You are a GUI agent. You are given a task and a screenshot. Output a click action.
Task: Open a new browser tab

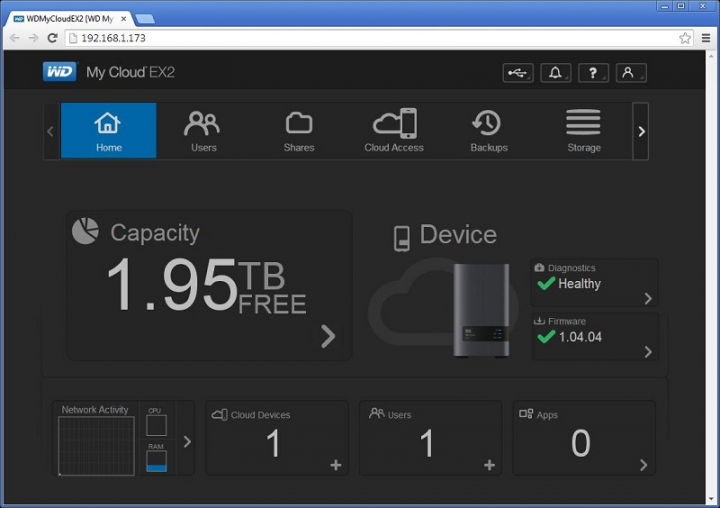(x=145, y=19)
